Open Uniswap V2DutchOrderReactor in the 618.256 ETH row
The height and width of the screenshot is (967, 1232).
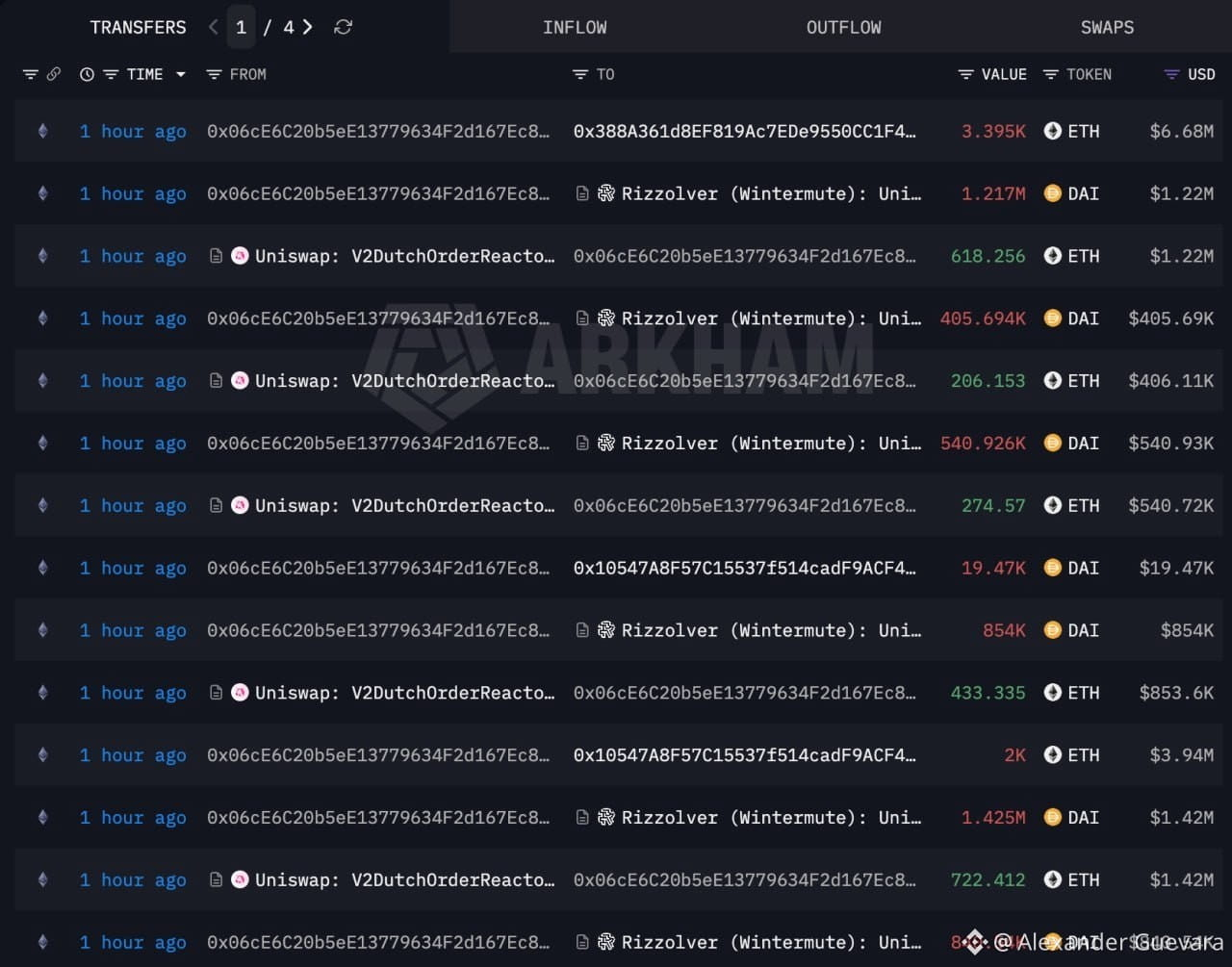405,256
